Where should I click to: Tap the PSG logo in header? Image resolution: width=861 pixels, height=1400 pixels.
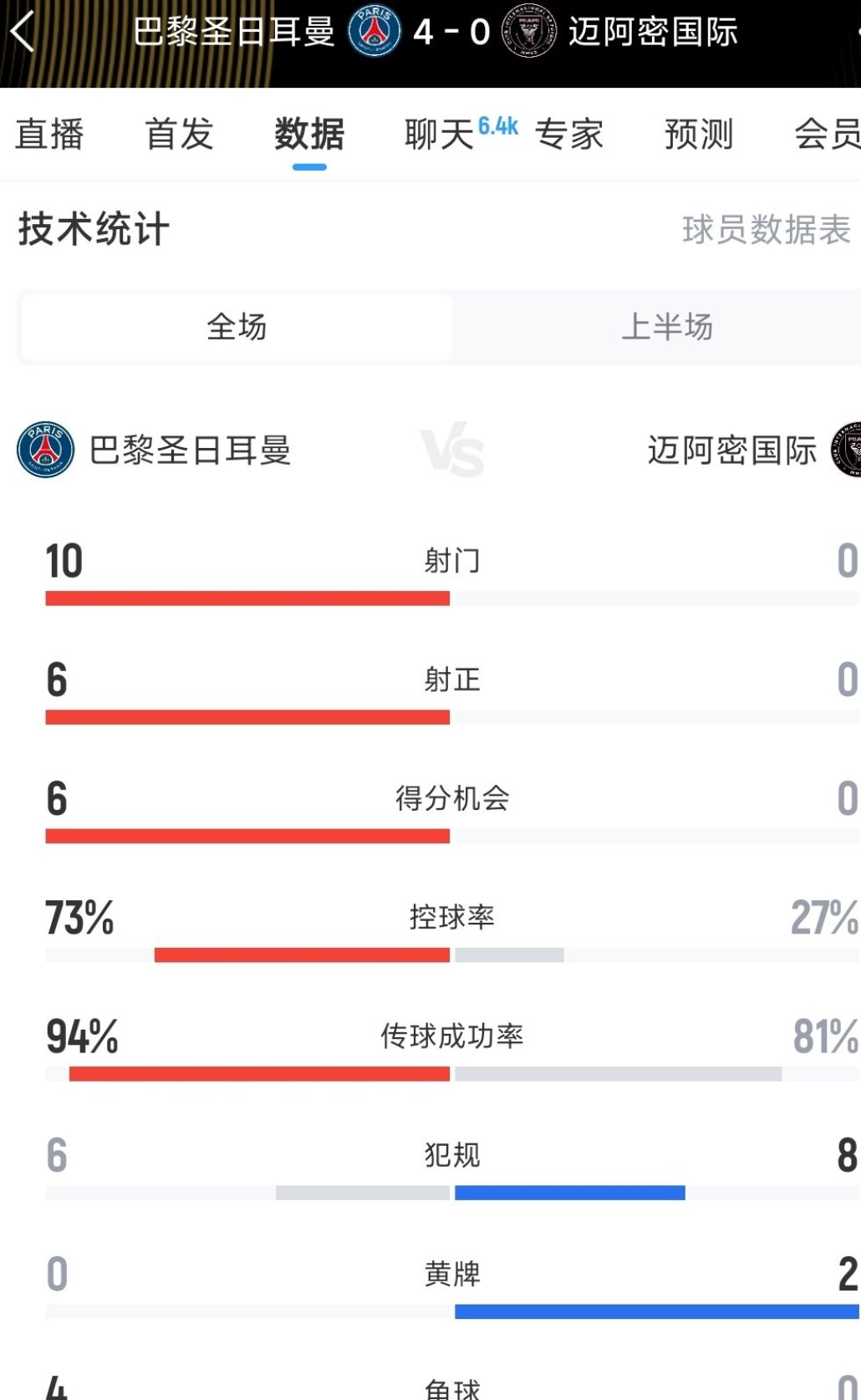pos(374,31)
